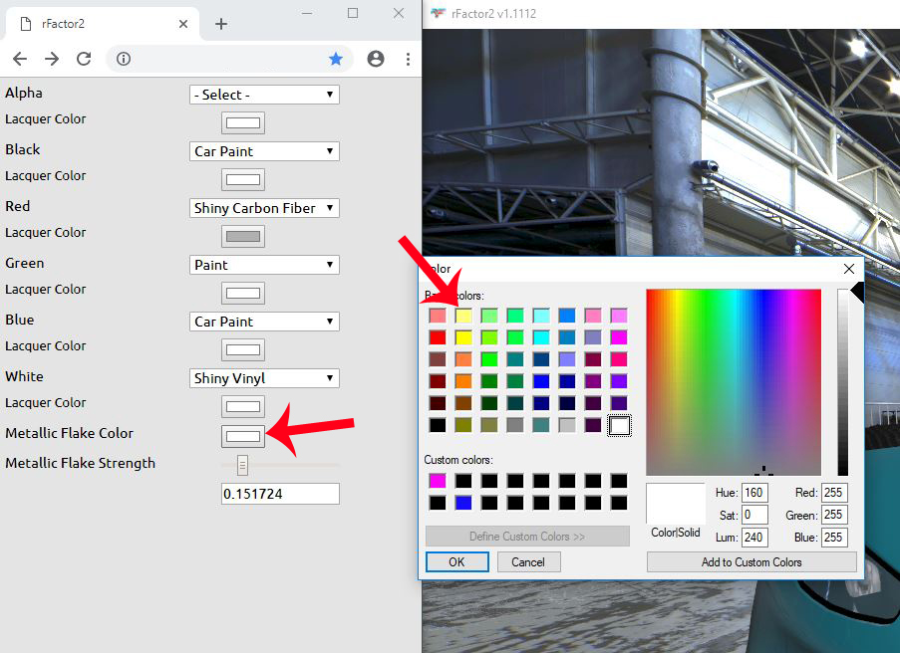Select the bright yellow basic color
The width and height of the screenshot is (900, 653).
coord(463,337)
